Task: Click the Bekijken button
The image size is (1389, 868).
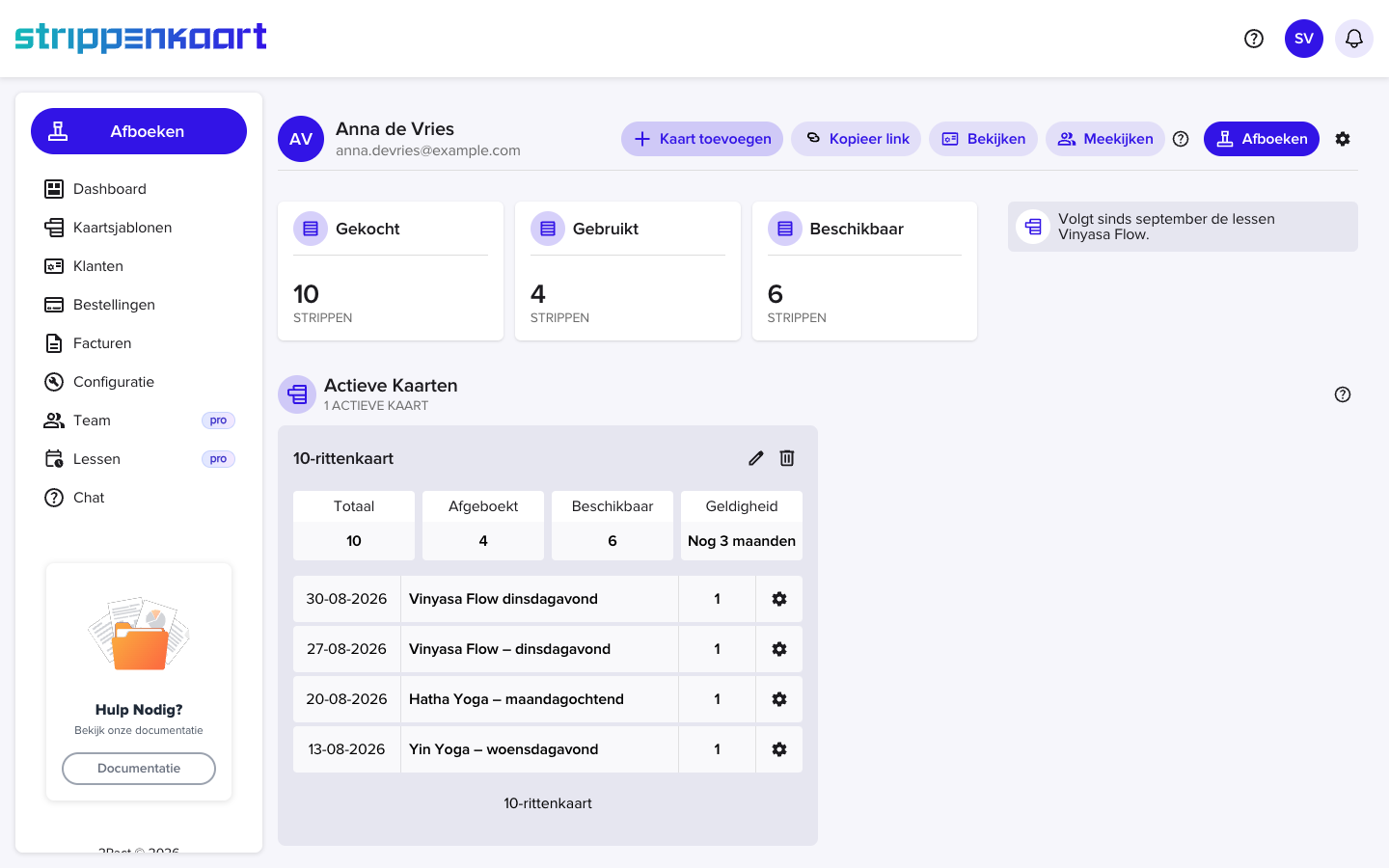Action: pos(983,139)
